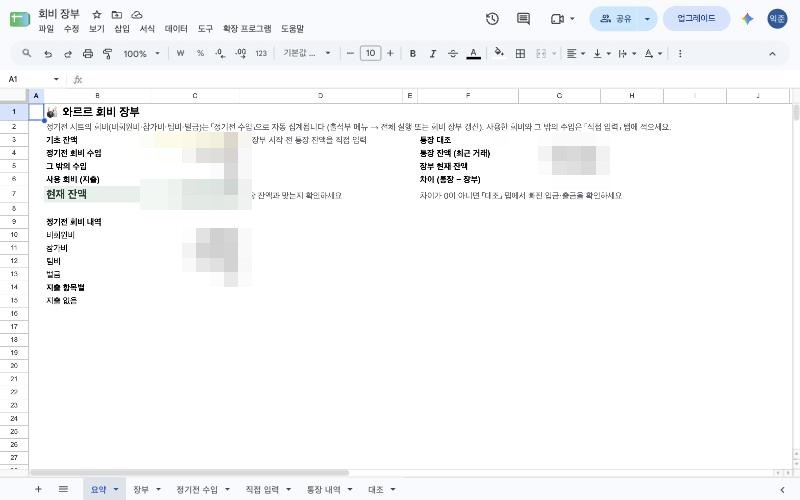The height and width of the screenshot is (500, 800).
Task: Switch to the 직접 입력 tab
Action: (x=262, y=490)
